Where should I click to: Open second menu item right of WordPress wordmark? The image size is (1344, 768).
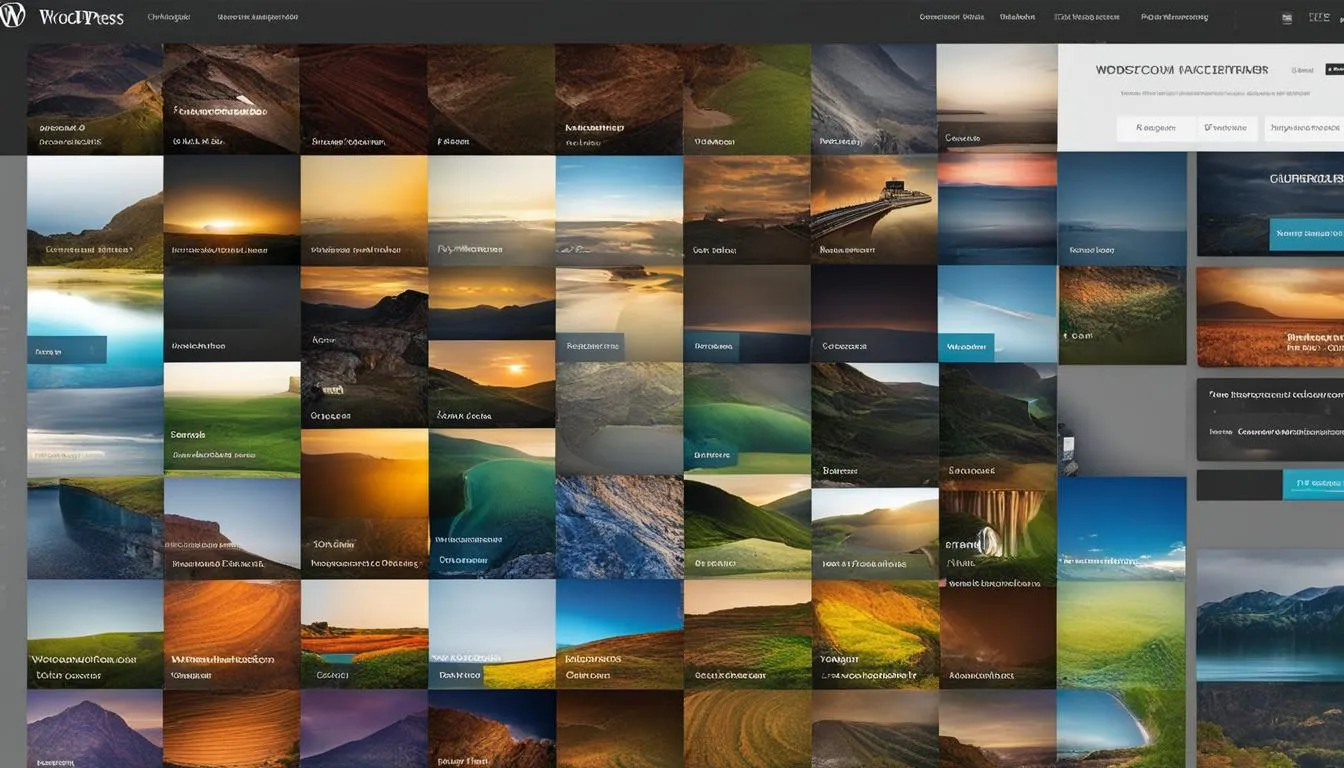(x=257, y=17)
